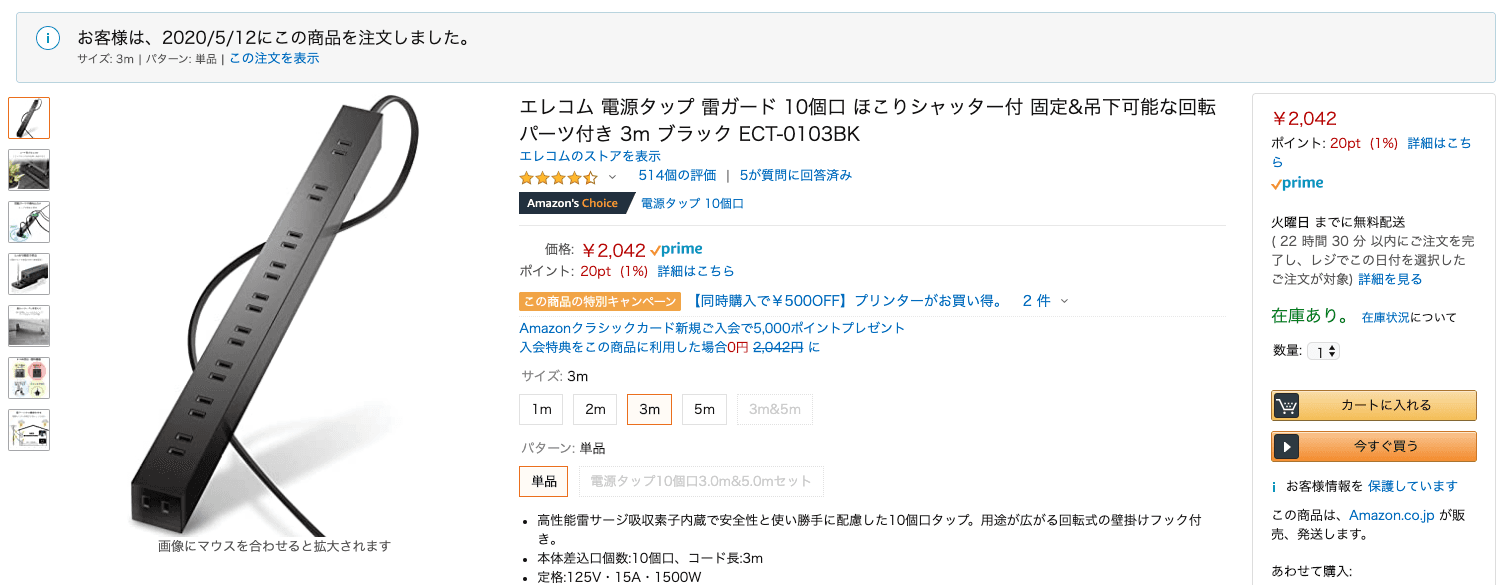Open Amazon.co.jp seller link

click(x=1392, y=516)
